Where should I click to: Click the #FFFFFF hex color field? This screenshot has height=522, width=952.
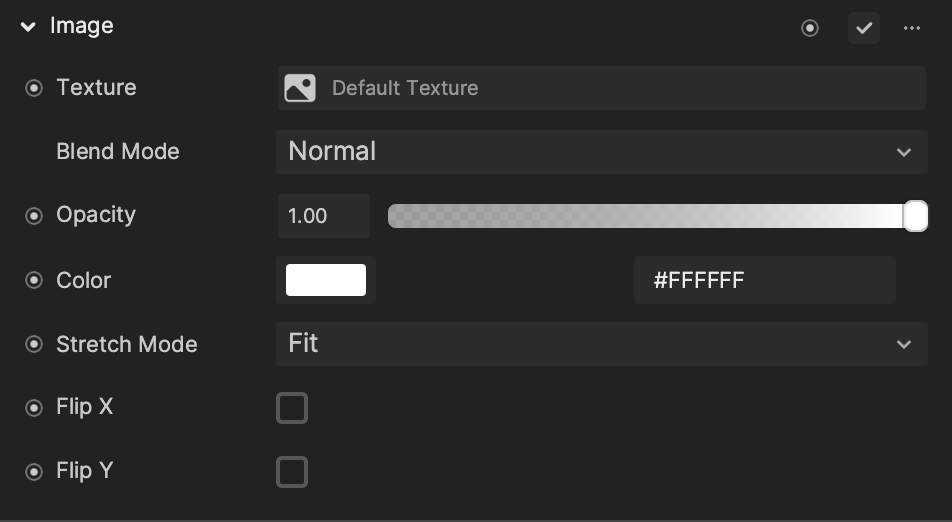[x=765, y=280]
